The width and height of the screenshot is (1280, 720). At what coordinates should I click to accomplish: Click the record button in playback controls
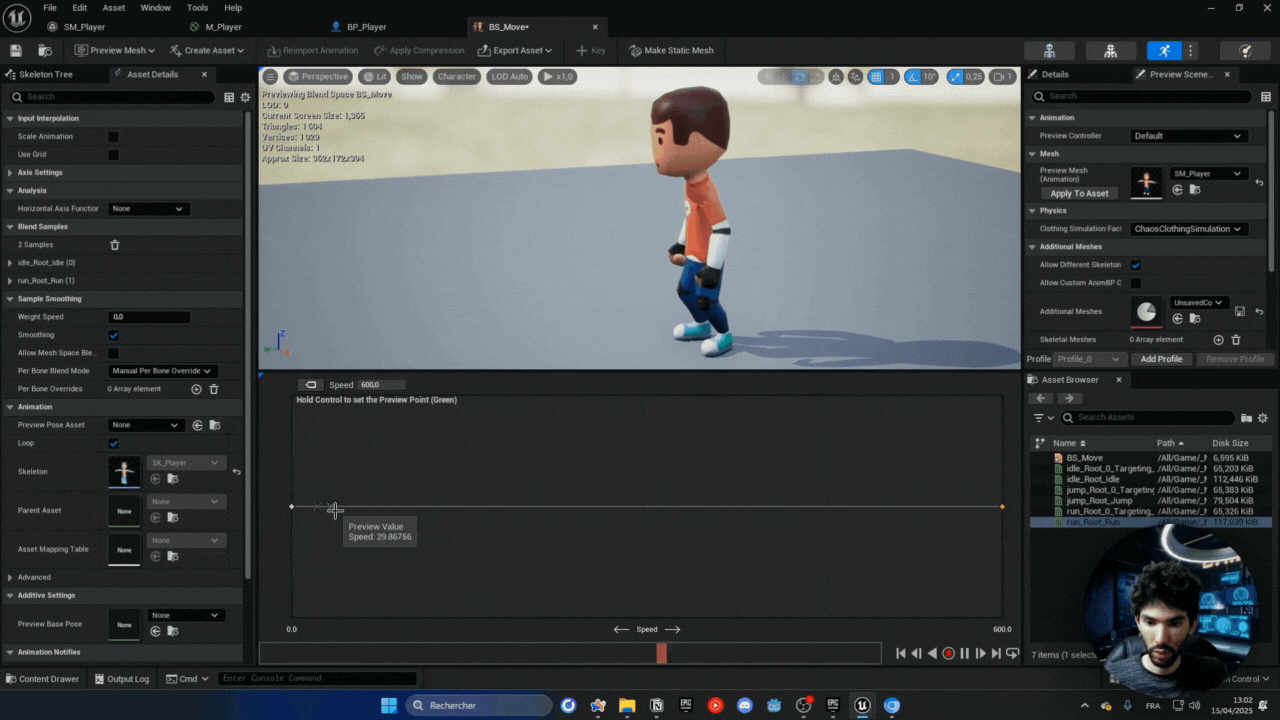click(x=948, y=653)
